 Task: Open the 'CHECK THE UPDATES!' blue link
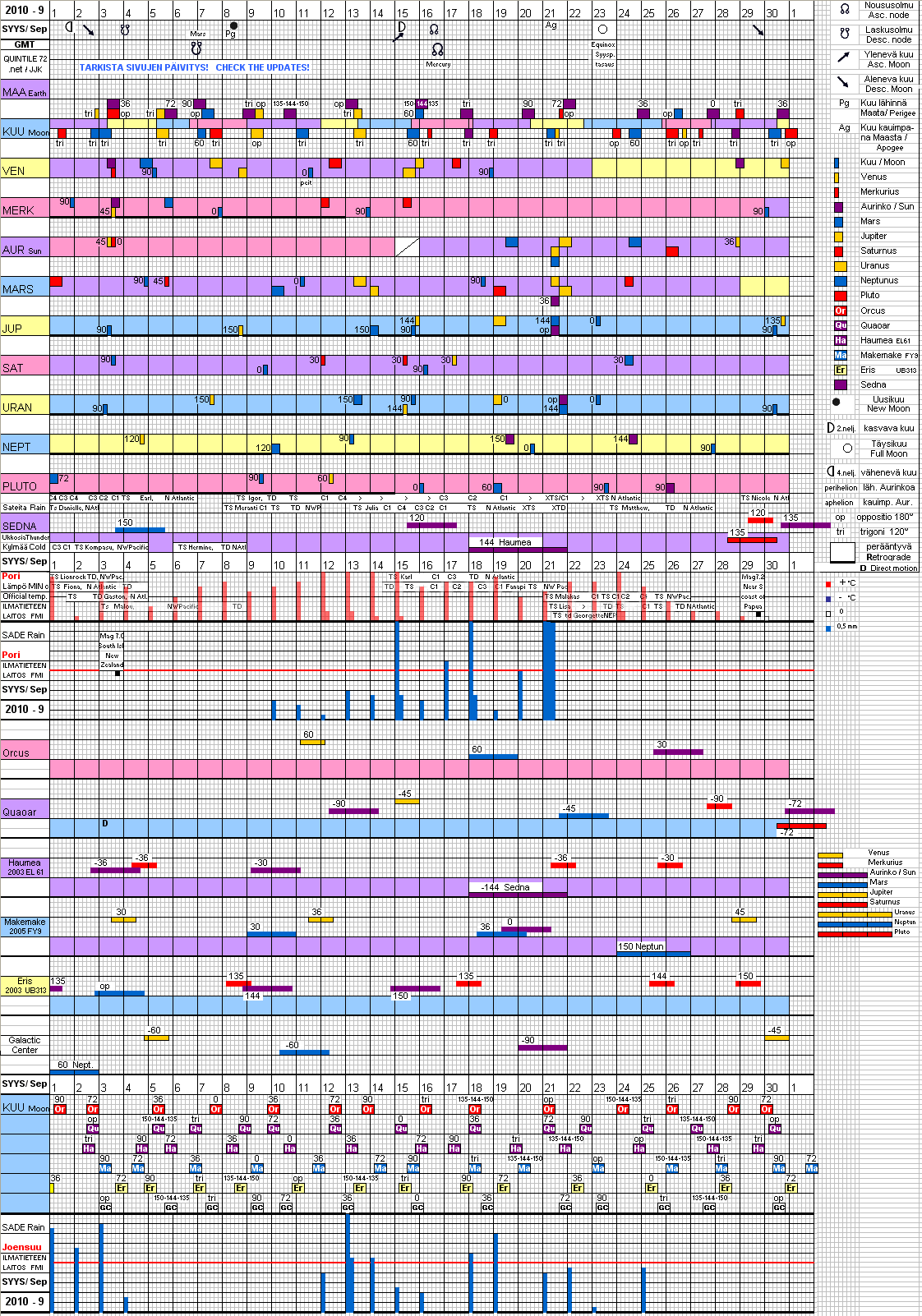262,67
